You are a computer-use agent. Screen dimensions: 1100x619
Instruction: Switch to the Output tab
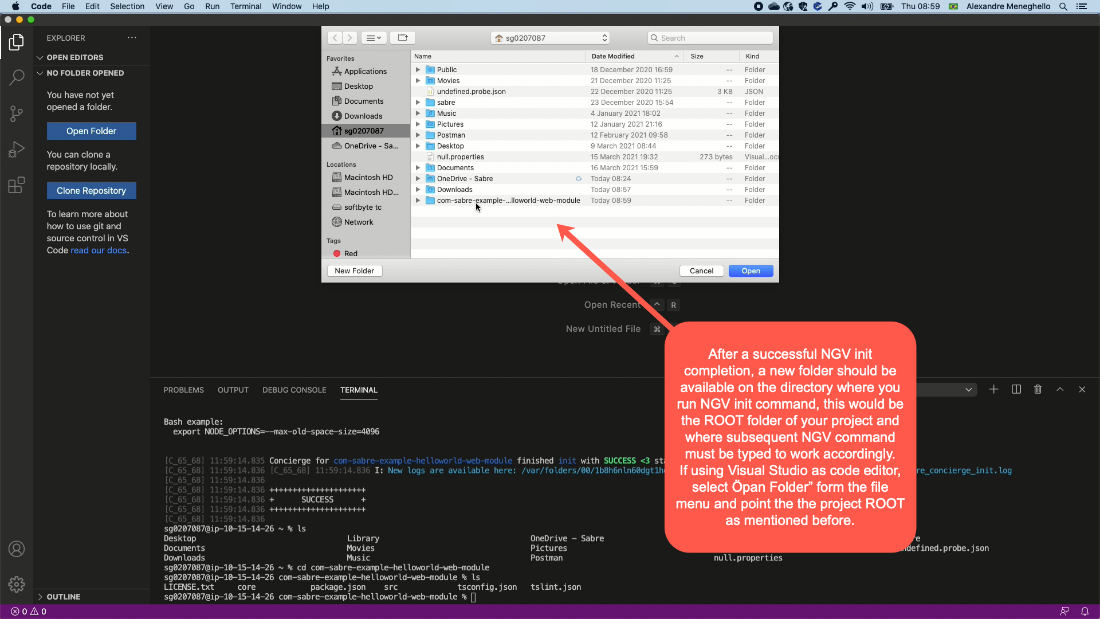pos(233,390)
